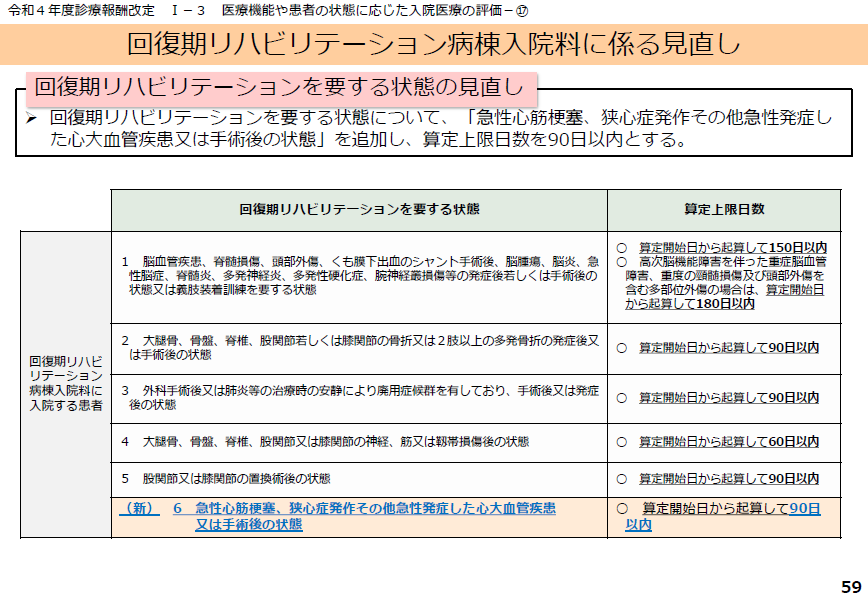
Task: Click the column header 算定上限日数
Action: pos(723,209)
